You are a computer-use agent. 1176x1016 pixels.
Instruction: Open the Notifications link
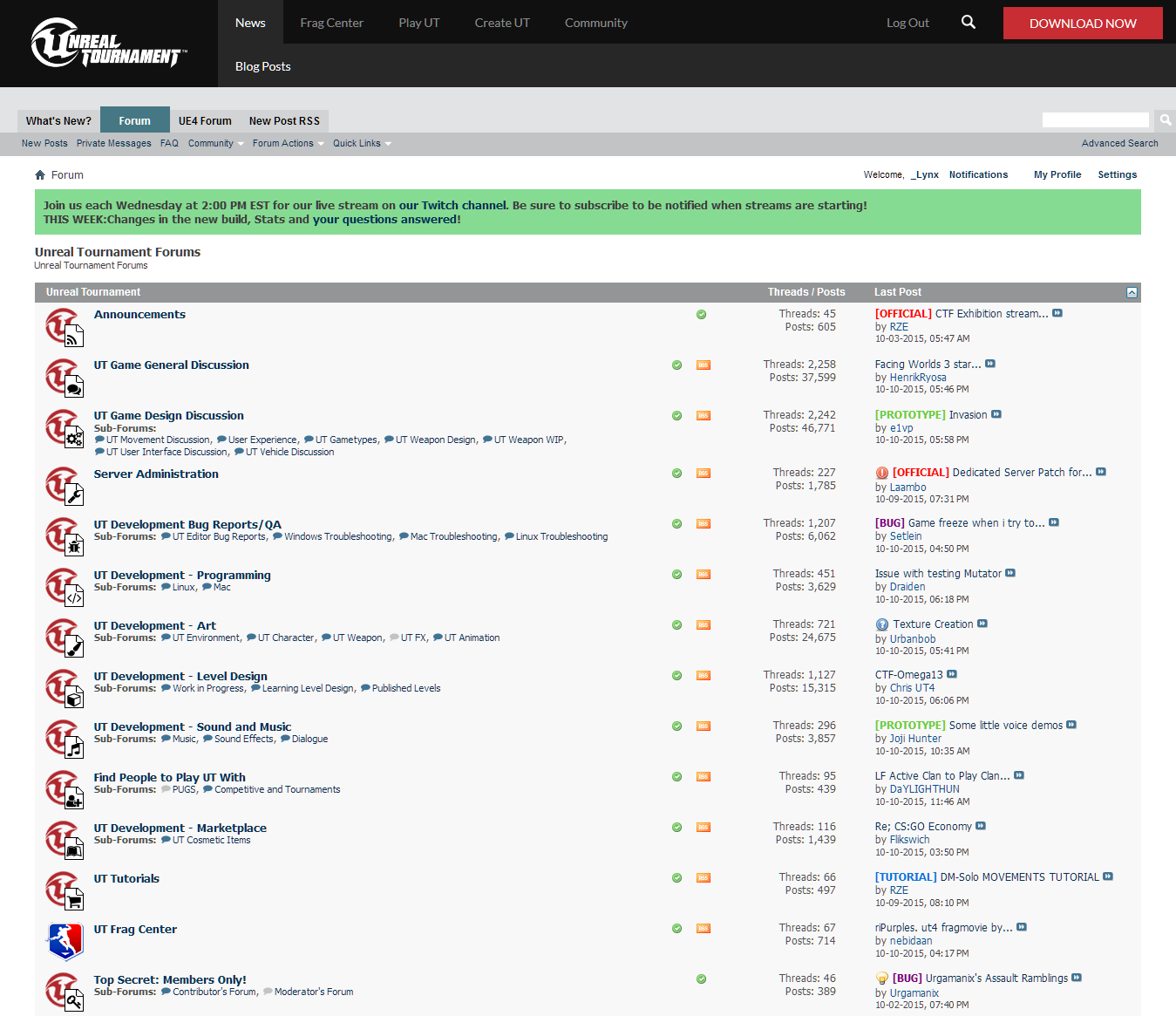click(x=978, y=174)
